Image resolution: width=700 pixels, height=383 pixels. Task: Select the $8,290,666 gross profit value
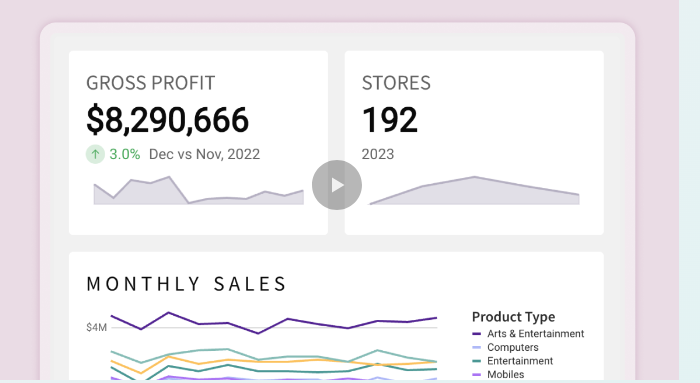point(167,120)
